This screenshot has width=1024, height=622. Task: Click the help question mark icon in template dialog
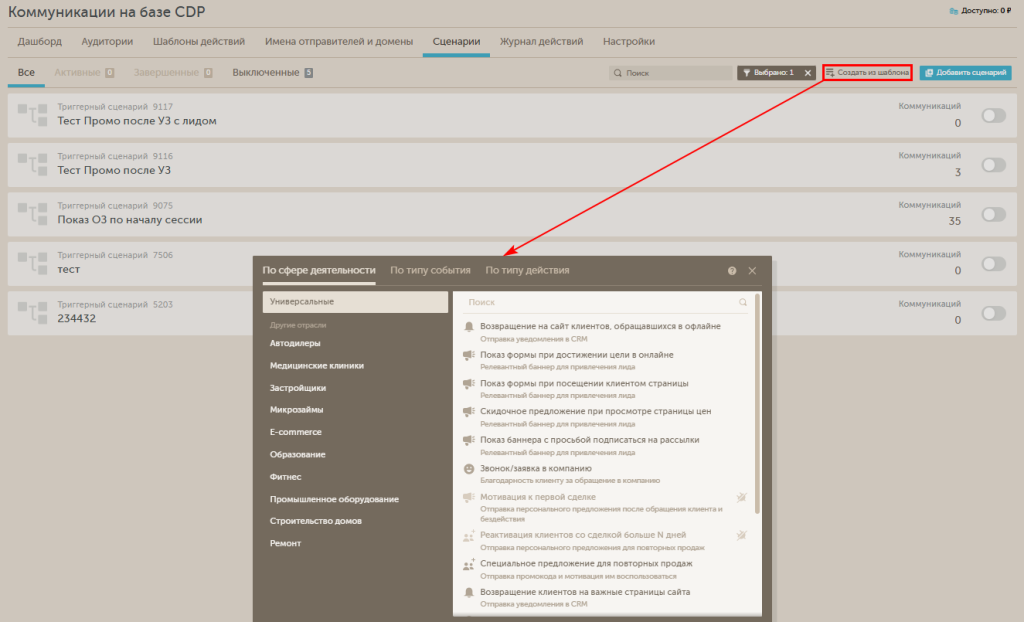[x=732, y=271]
